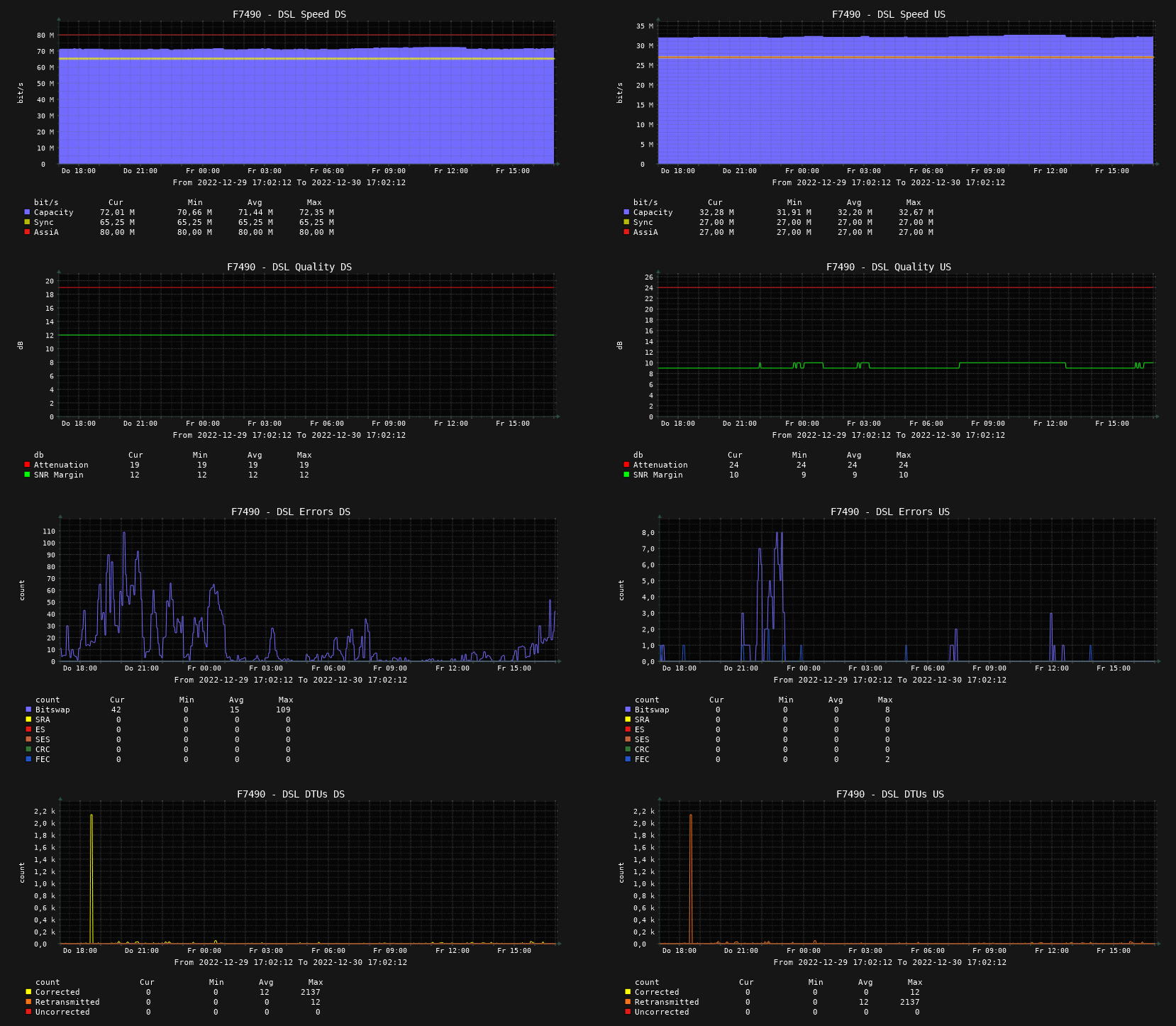This screenshot has width=1176, height=1026.
Task: Click the ES label in Errors DS legend
Action: [x=40, y=729]
